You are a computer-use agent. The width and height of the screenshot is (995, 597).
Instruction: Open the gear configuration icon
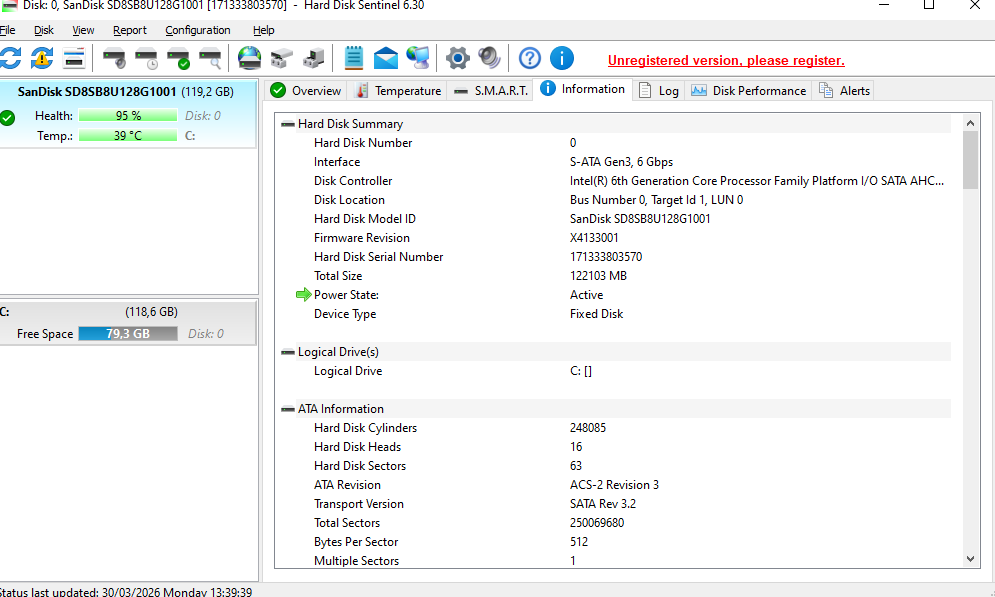pos(457,58)
